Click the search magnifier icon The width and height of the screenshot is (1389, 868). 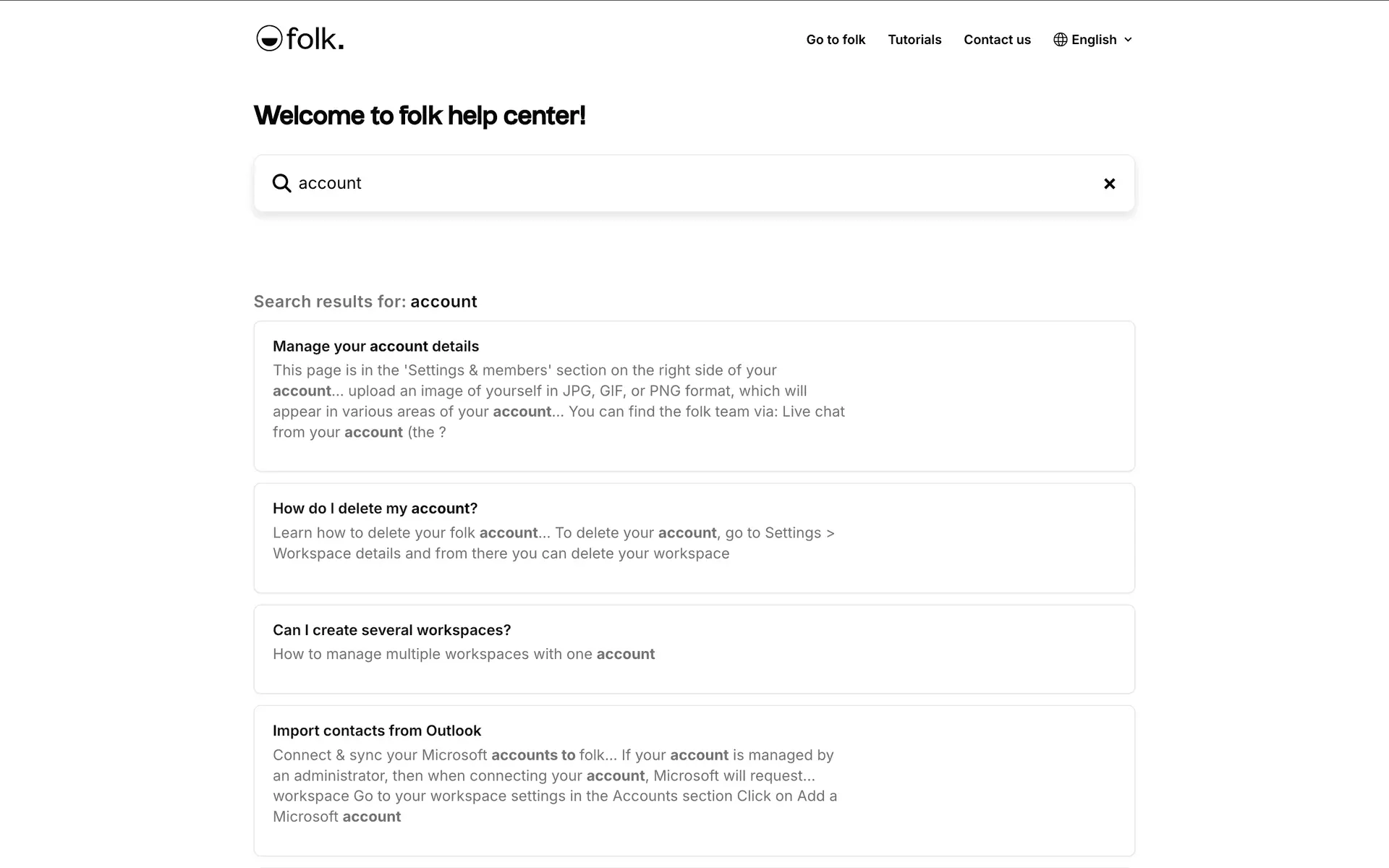281,184
